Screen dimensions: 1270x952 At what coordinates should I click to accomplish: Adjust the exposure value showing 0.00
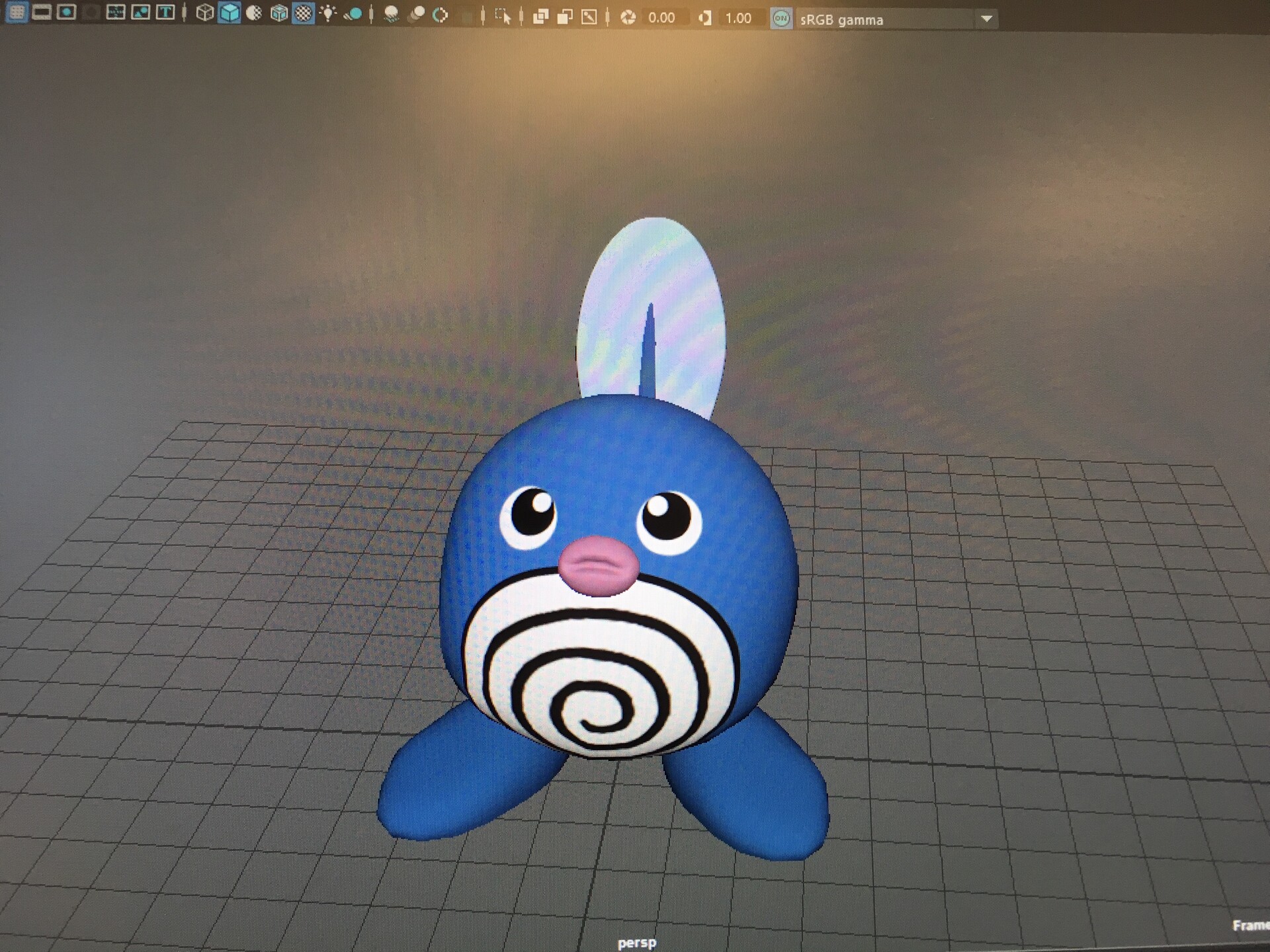tap(661, 19)
